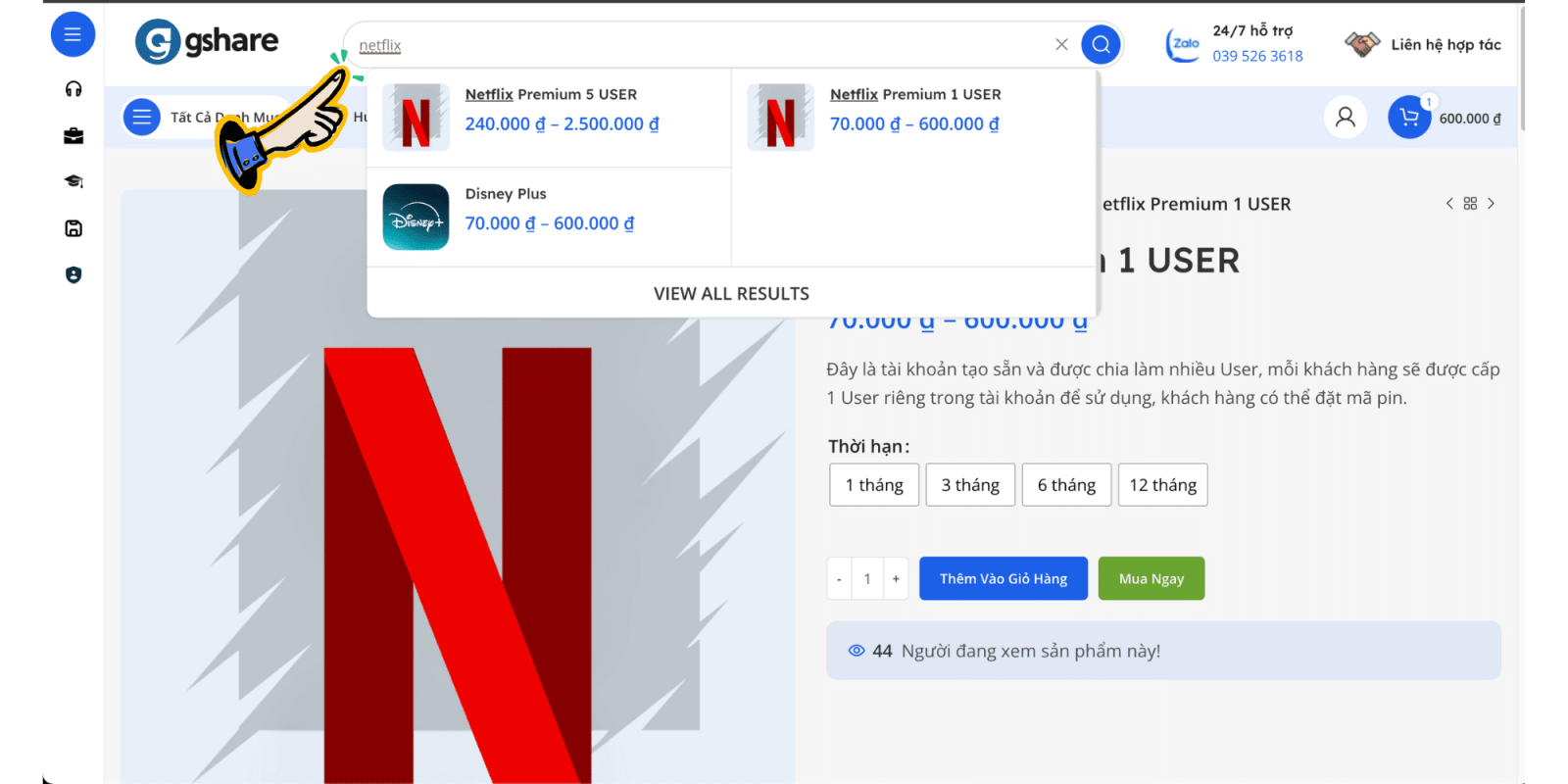1568x784 pixels.
Task: Go to the gshare homepage logo
Action: [x=207, y=41]
